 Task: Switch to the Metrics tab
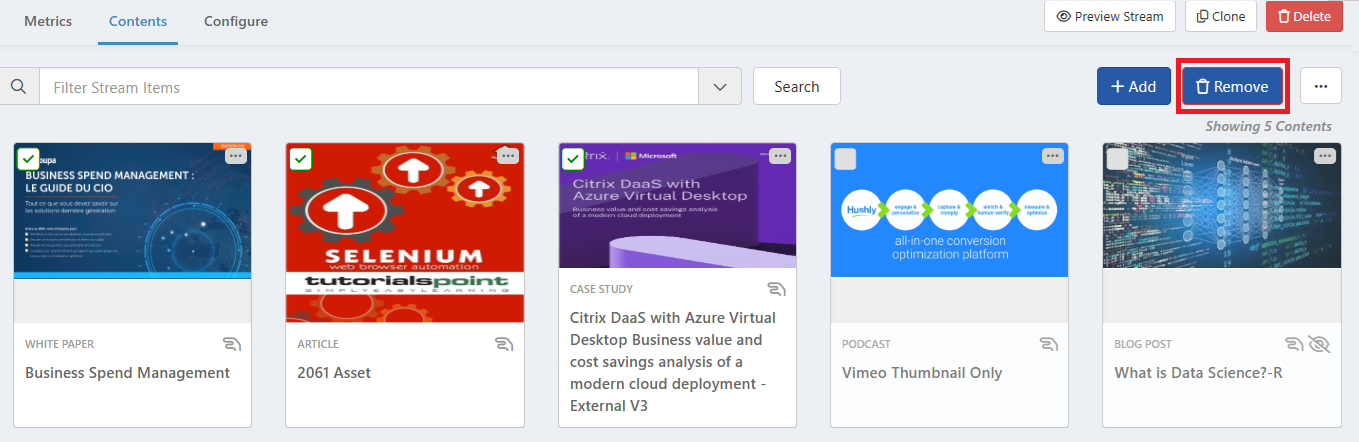(48, 21)
